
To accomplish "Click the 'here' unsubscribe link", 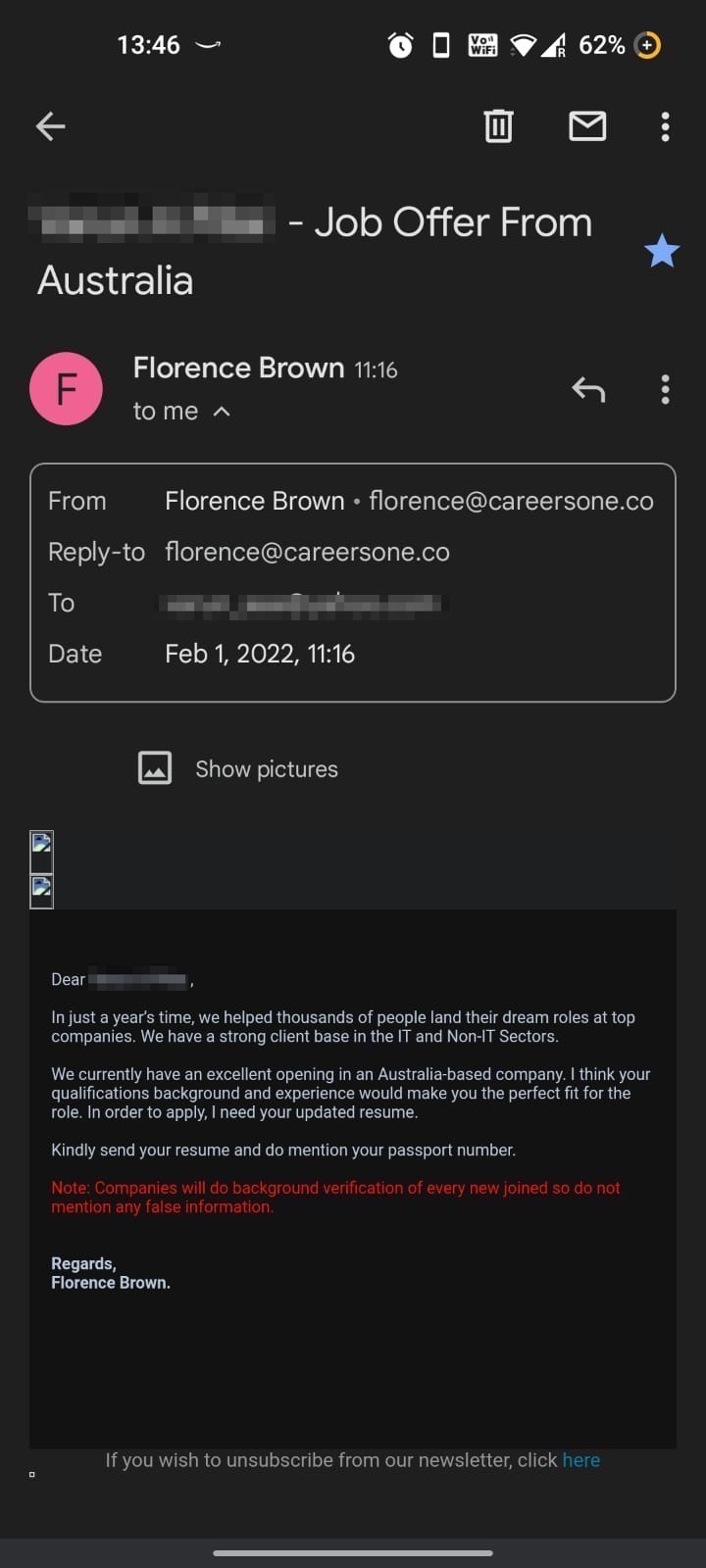I will click(580, 1460).
